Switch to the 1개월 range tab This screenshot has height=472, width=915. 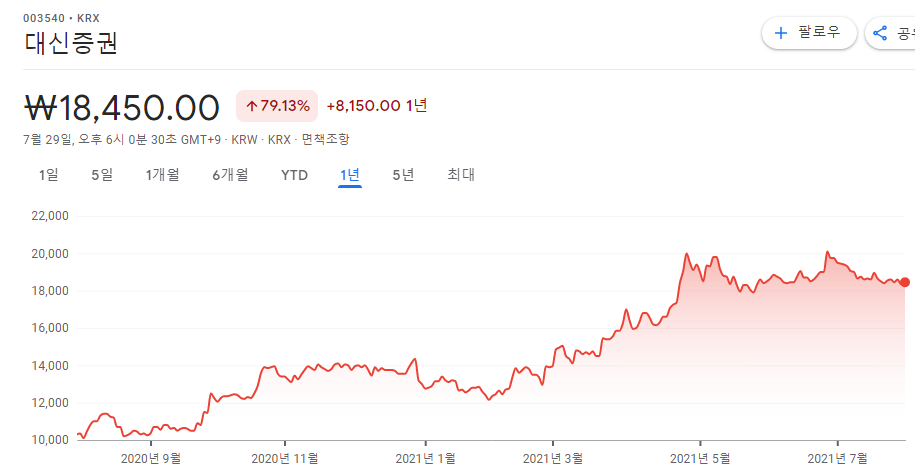(162, 174)
